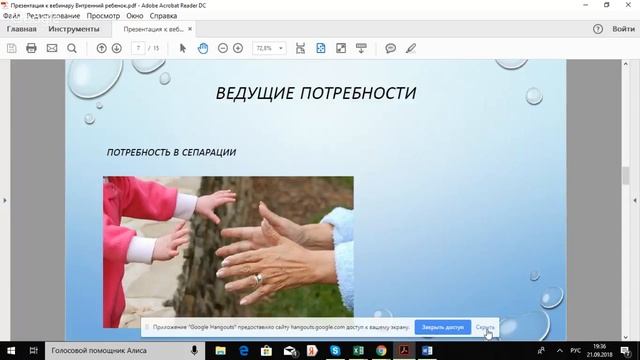Click Adobe Acrobat Reader taskbar icon
Image resolution: width=640 pixels, height=360 pixels.
tap(404, 351)
